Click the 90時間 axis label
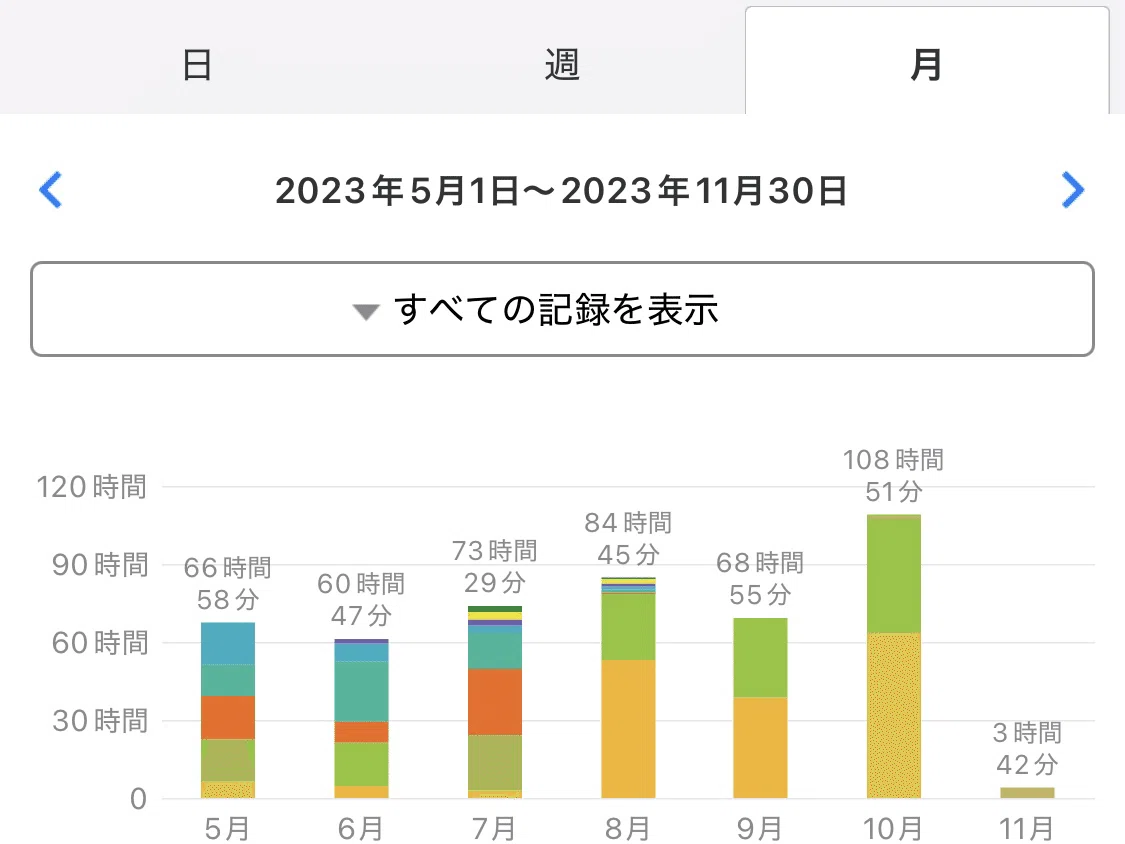Screen dimensions: 1125x844 [100, 565]
